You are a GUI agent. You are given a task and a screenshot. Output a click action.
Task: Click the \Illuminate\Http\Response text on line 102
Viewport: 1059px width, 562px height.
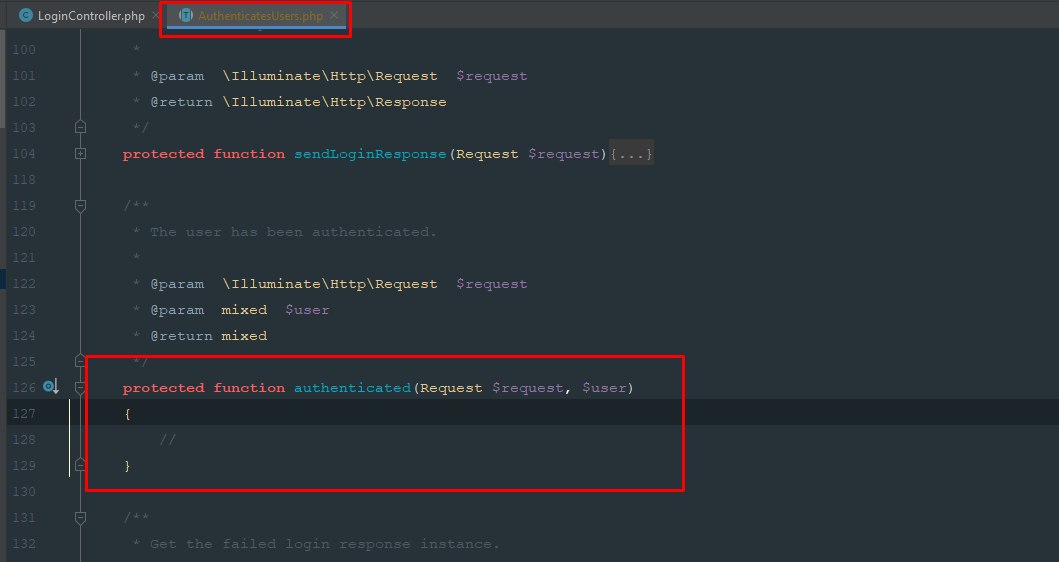tap(334, 102)
